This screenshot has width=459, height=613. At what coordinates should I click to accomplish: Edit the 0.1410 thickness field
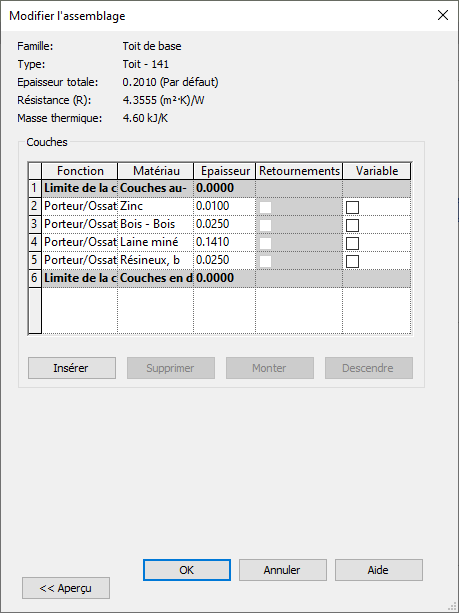pyautogui.click(x=224, y=242)
